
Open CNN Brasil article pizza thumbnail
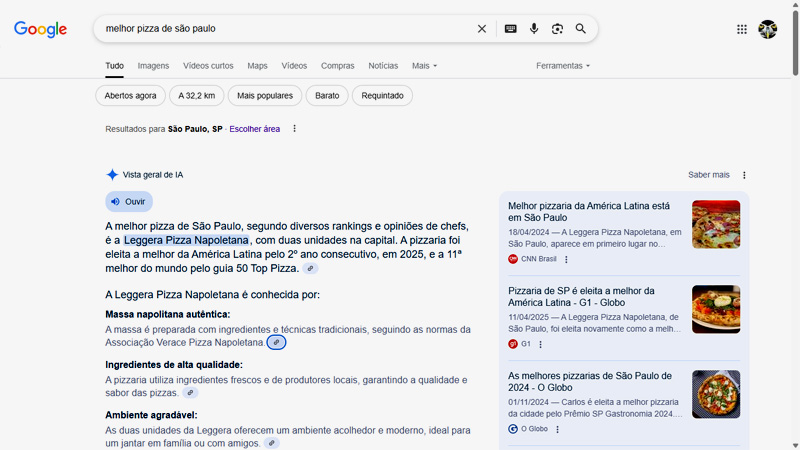(716, 224)
